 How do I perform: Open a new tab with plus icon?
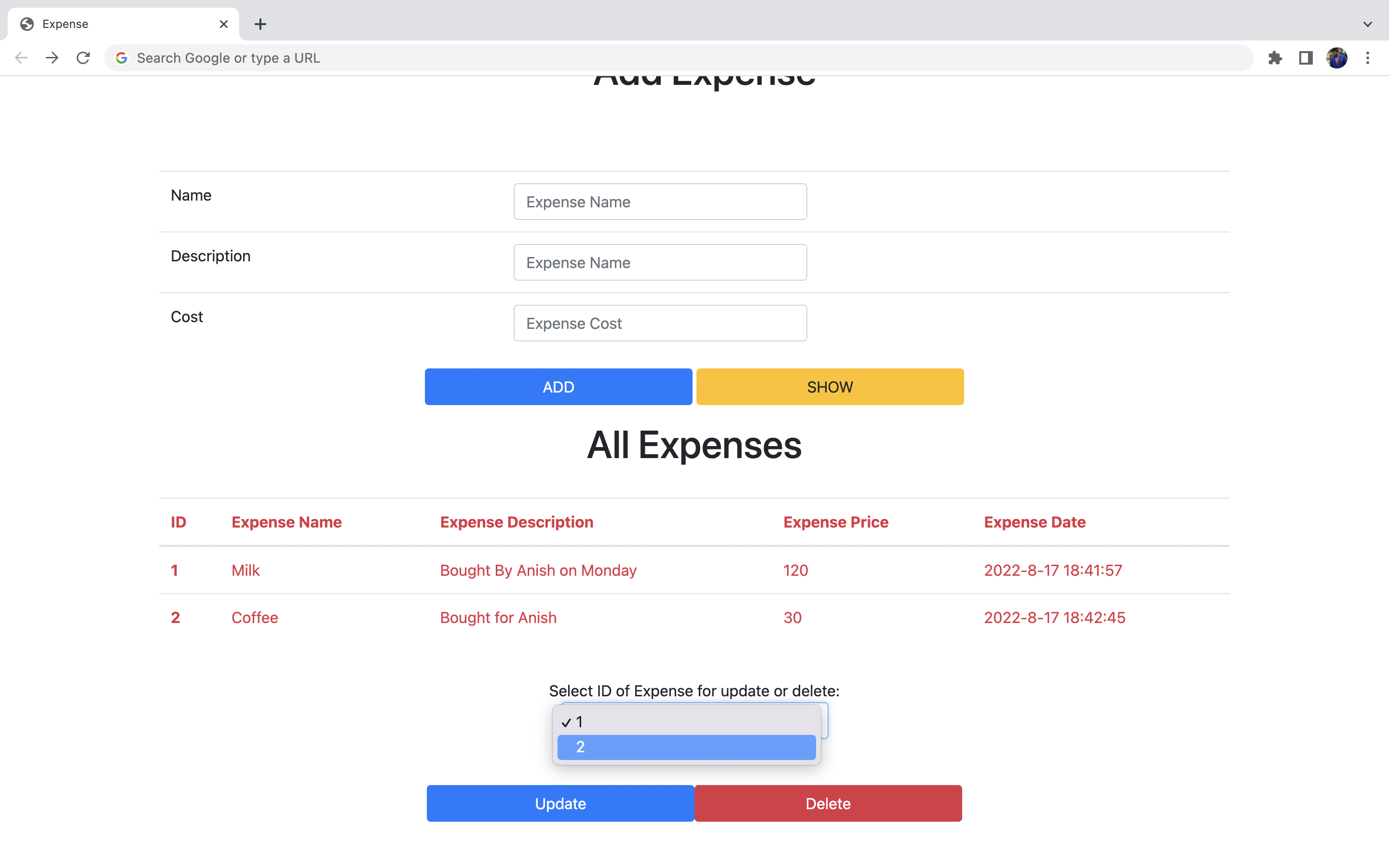coord(260,24)
